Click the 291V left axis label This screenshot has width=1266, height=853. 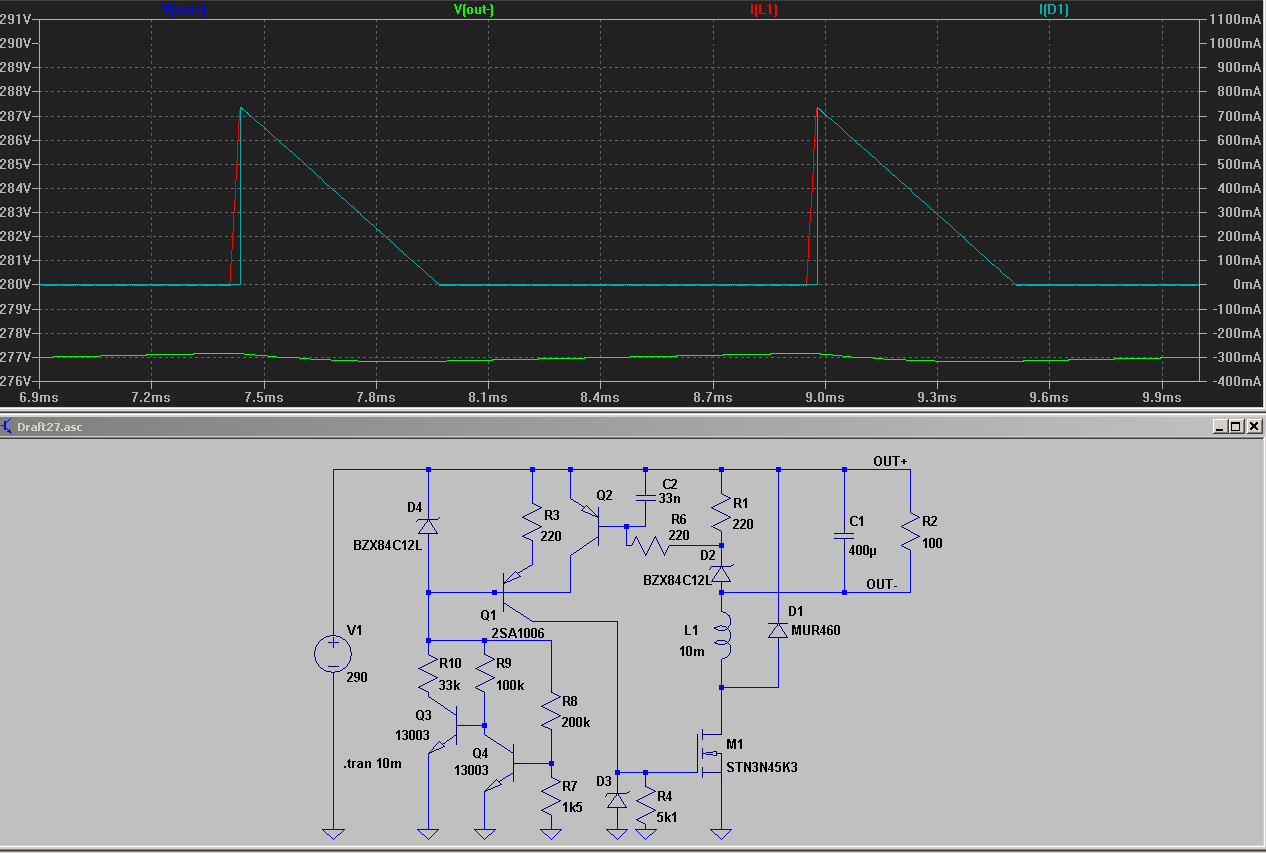(x=15, y=19)
